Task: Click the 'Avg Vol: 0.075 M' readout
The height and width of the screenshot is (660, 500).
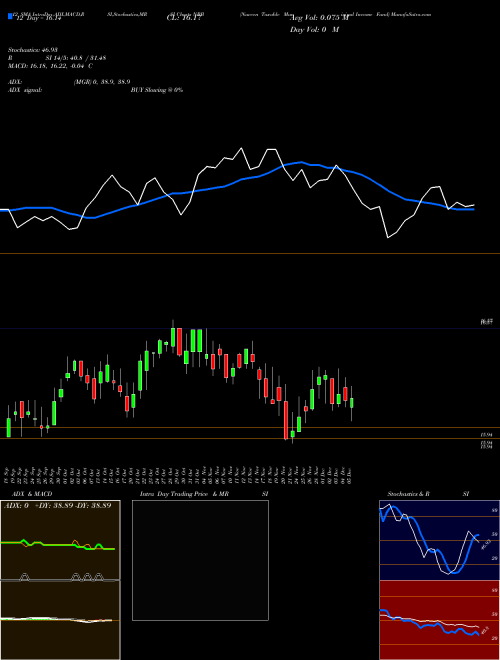Action: (319, 19)
